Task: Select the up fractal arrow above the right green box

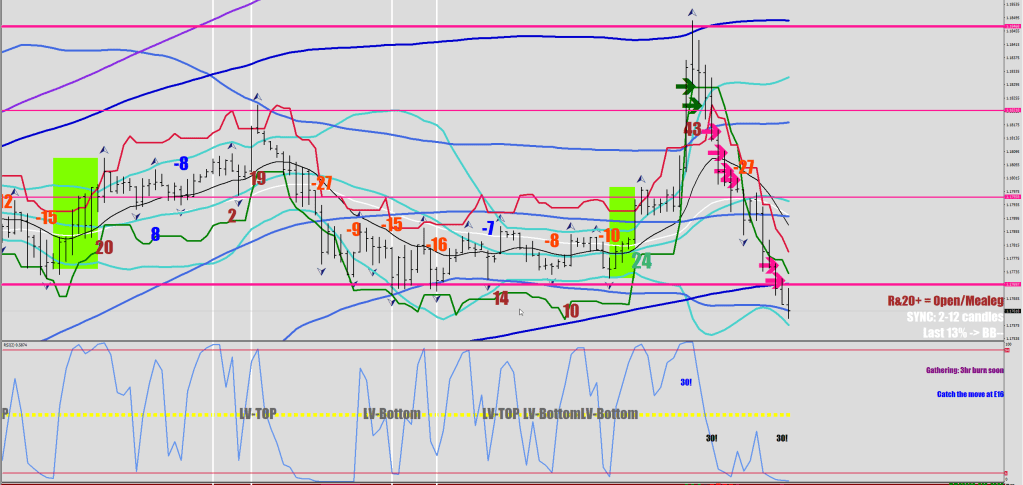Action: point(641,180)
